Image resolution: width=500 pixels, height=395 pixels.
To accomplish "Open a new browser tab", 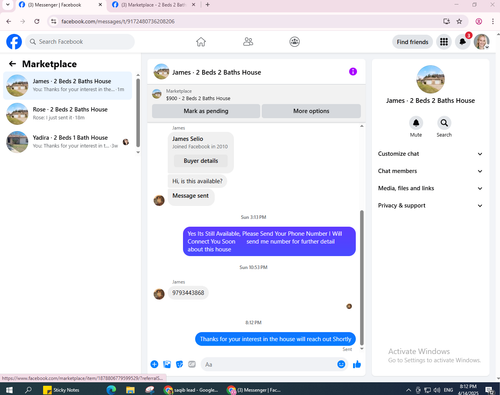I will click(x=207, y=5).
